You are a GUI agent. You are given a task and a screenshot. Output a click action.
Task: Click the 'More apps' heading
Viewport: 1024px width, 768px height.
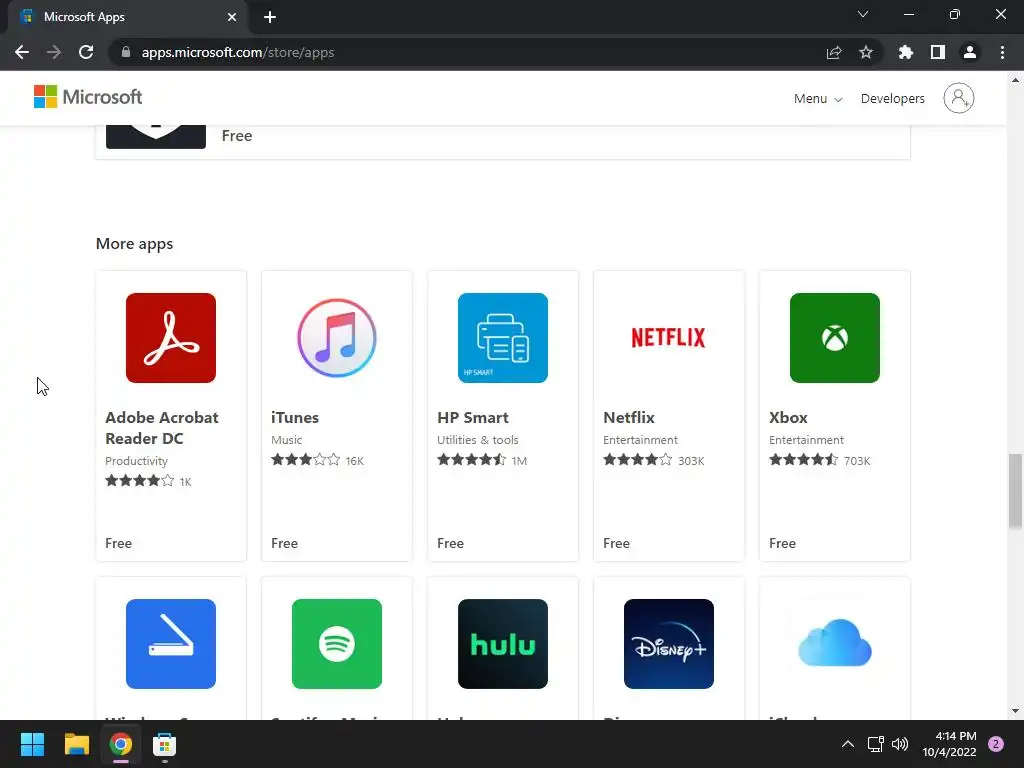[x=134, y=244]
